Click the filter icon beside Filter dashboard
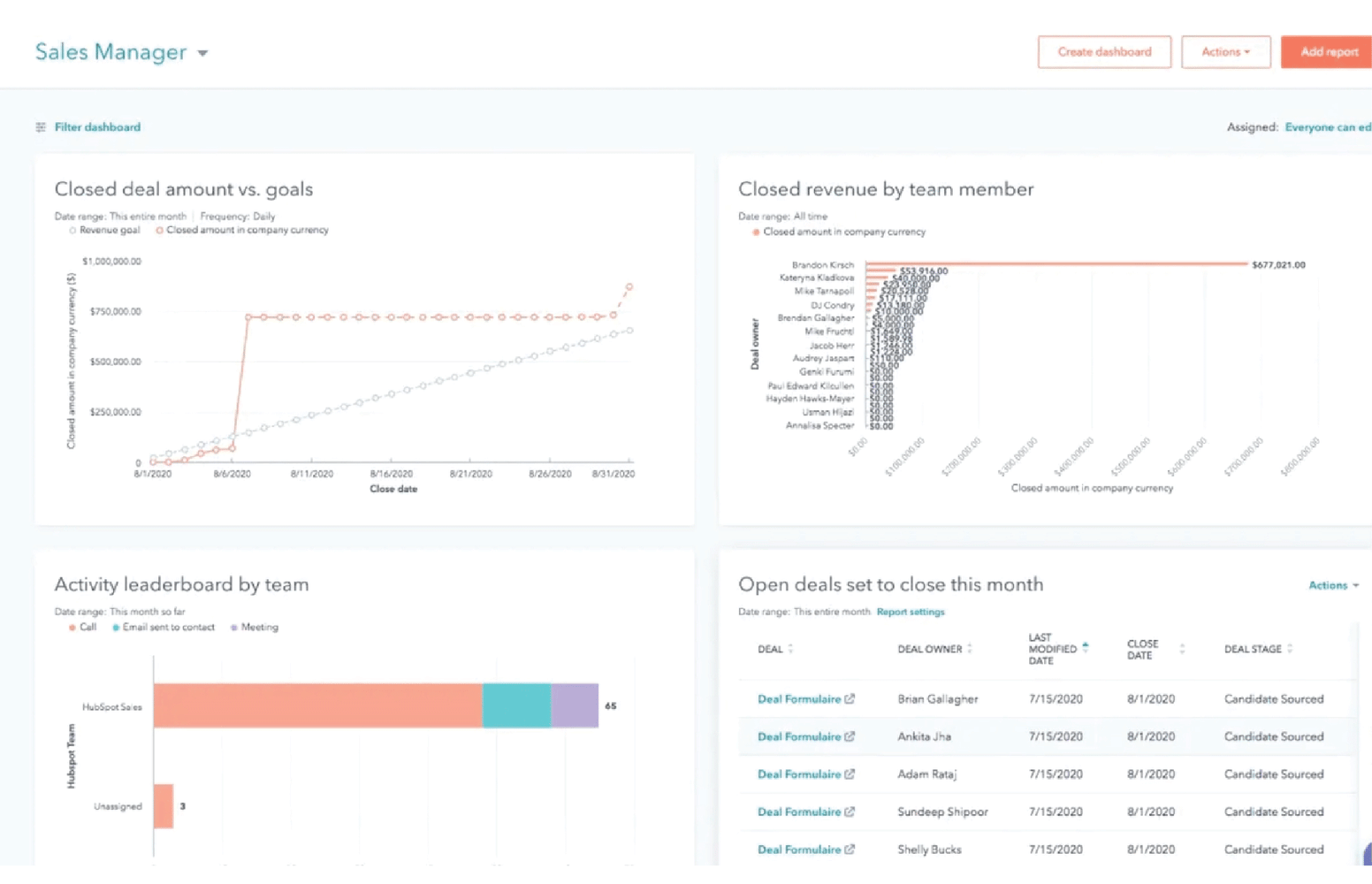1372x884 pixels. [41, 127]
